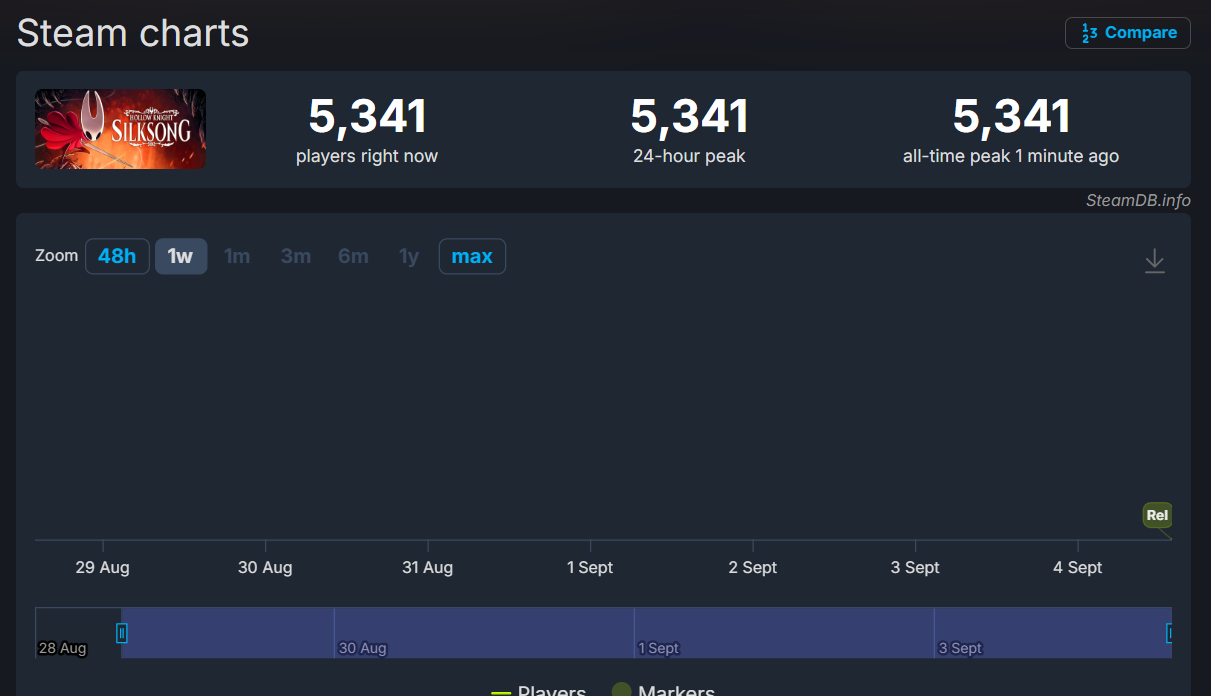Image resolution: width=1211 pixels, height=696 pixels.
Task: Click the 31 Aug axis label
Action: coord(427,567)
